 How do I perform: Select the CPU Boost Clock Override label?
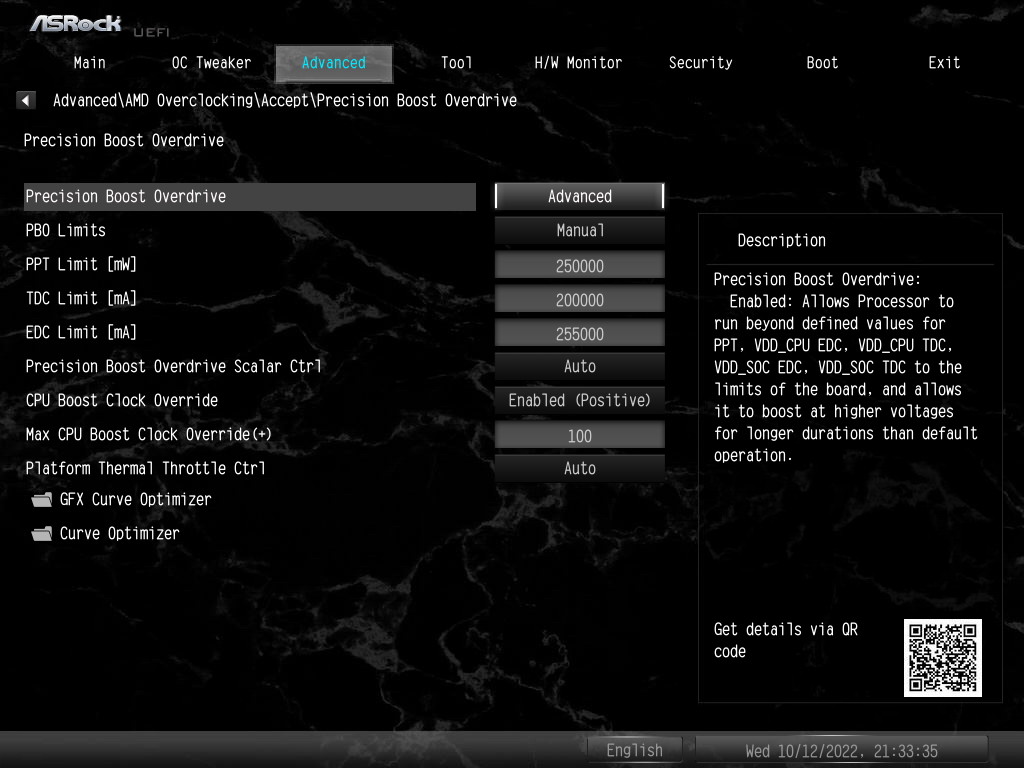point(121,400)
